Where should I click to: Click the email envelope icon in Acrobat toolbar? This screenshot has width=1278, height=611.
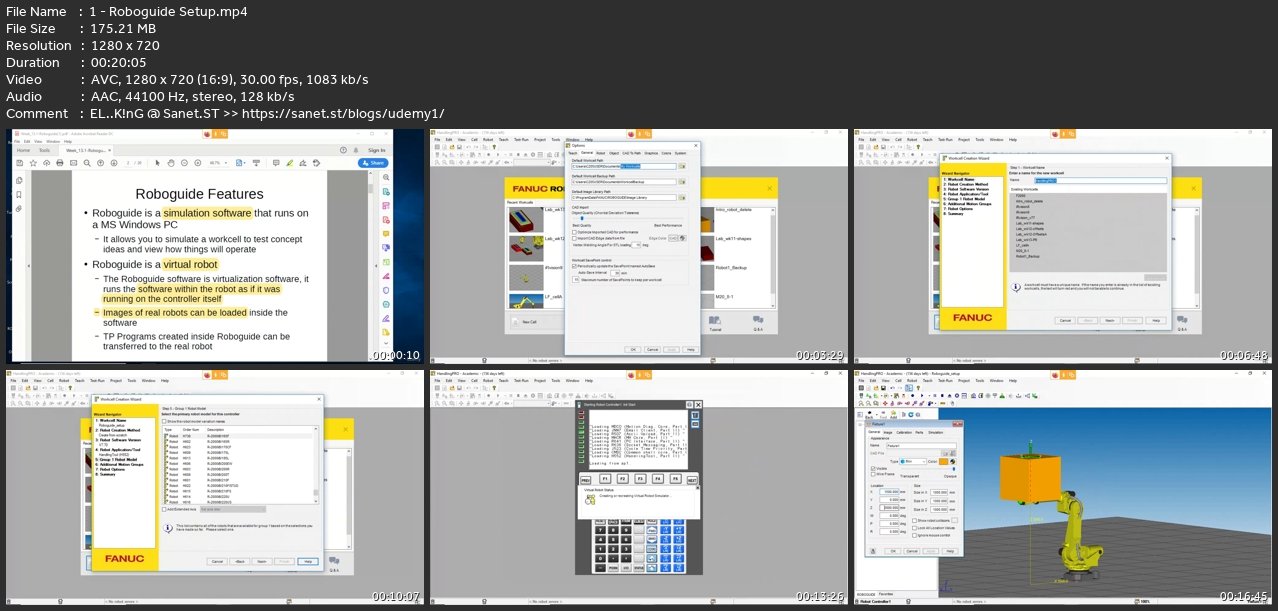[73, 163]
